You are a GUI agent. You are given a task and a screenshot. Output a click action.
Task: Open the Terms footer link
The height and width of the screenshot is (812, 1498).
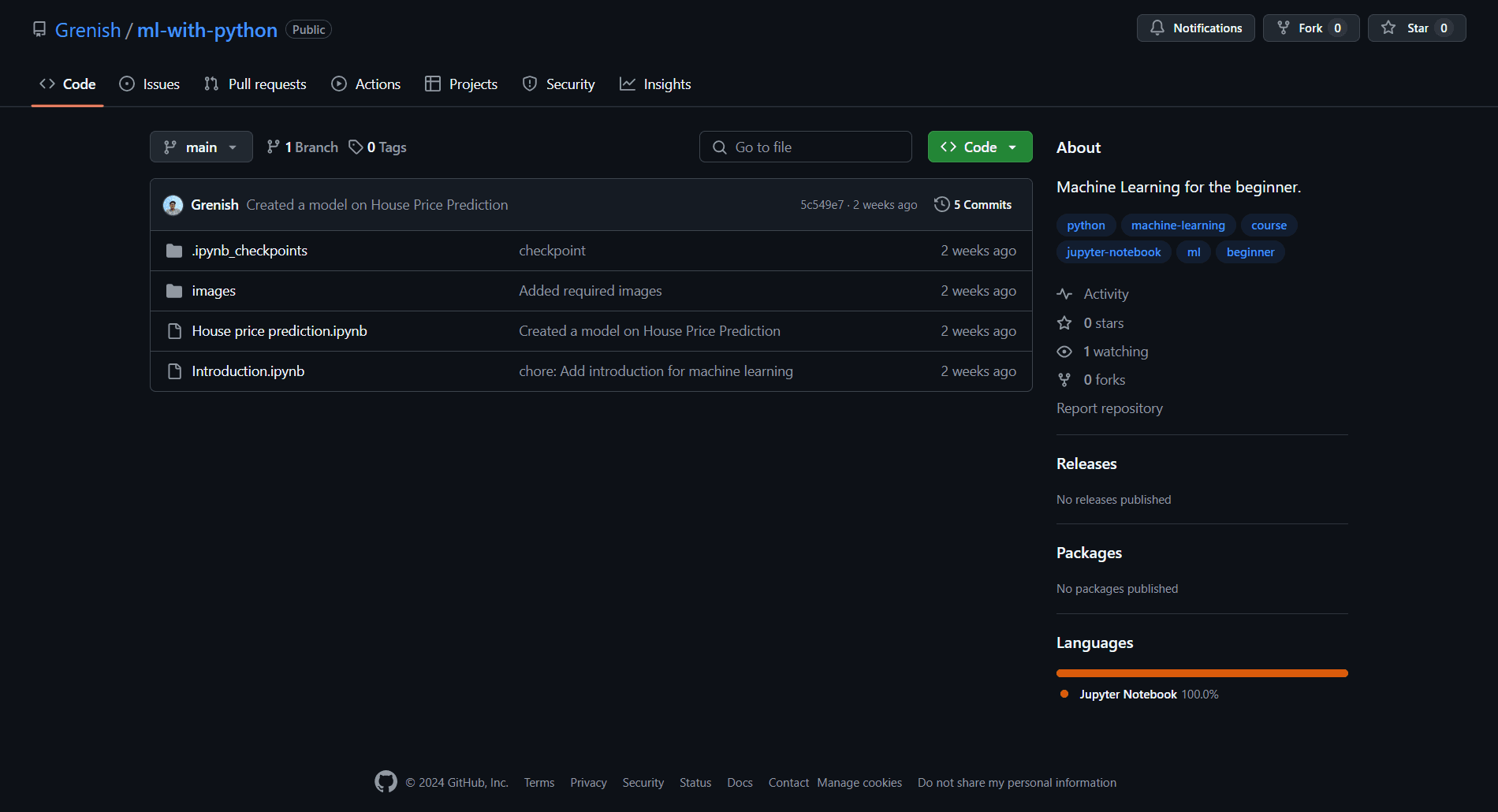539,783
